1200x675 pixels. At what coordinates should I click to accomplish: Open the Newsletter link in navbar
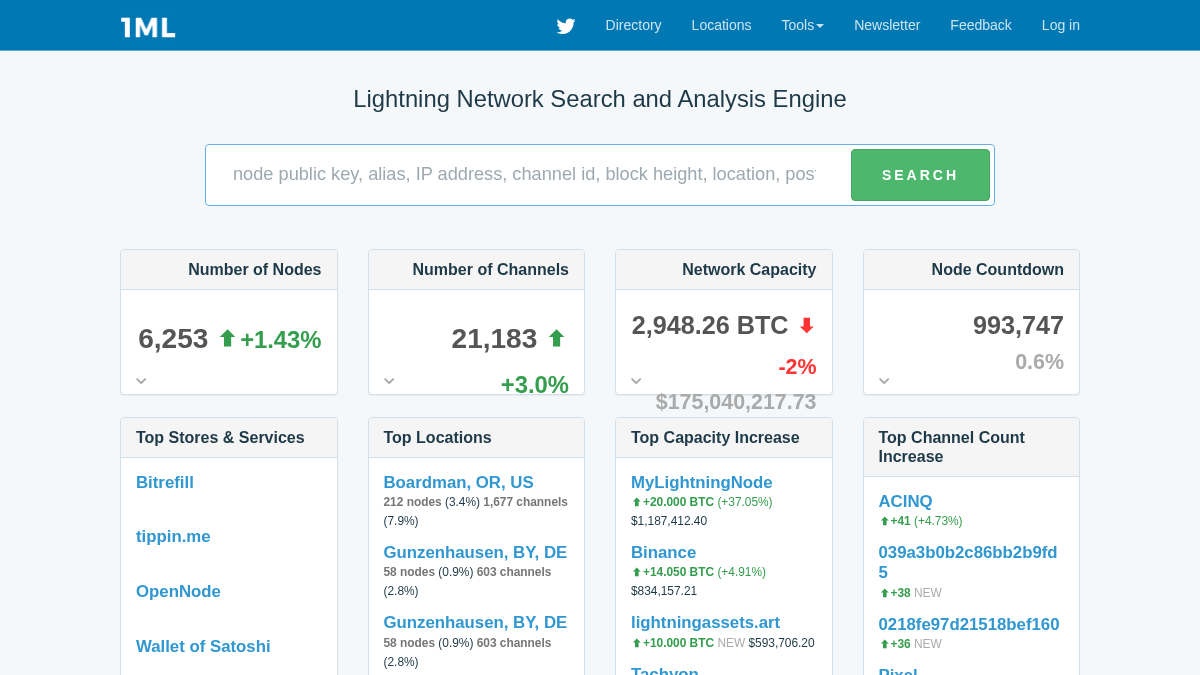(x=887, y=25)
